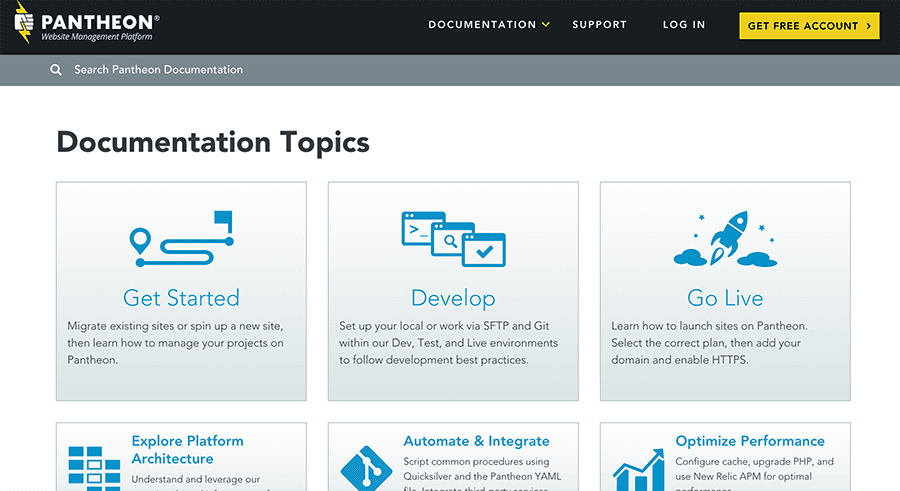
Task: Focus the Search Pantheon Documentation field
Action: pyautogui.click(x=450, y=70)
